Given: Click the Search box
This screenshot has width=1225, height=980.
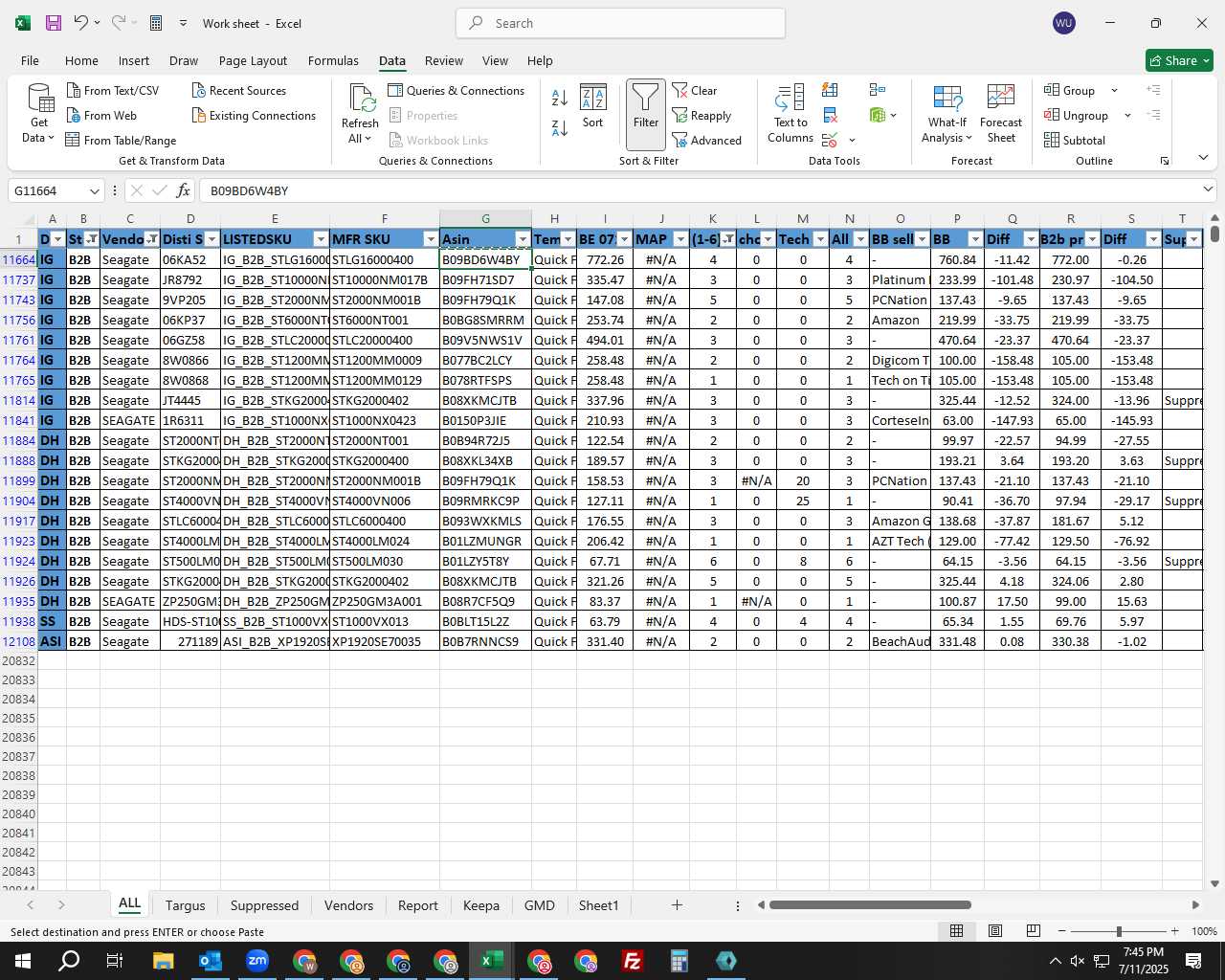Looking at the screenshot, I should (x=620, y=23).
